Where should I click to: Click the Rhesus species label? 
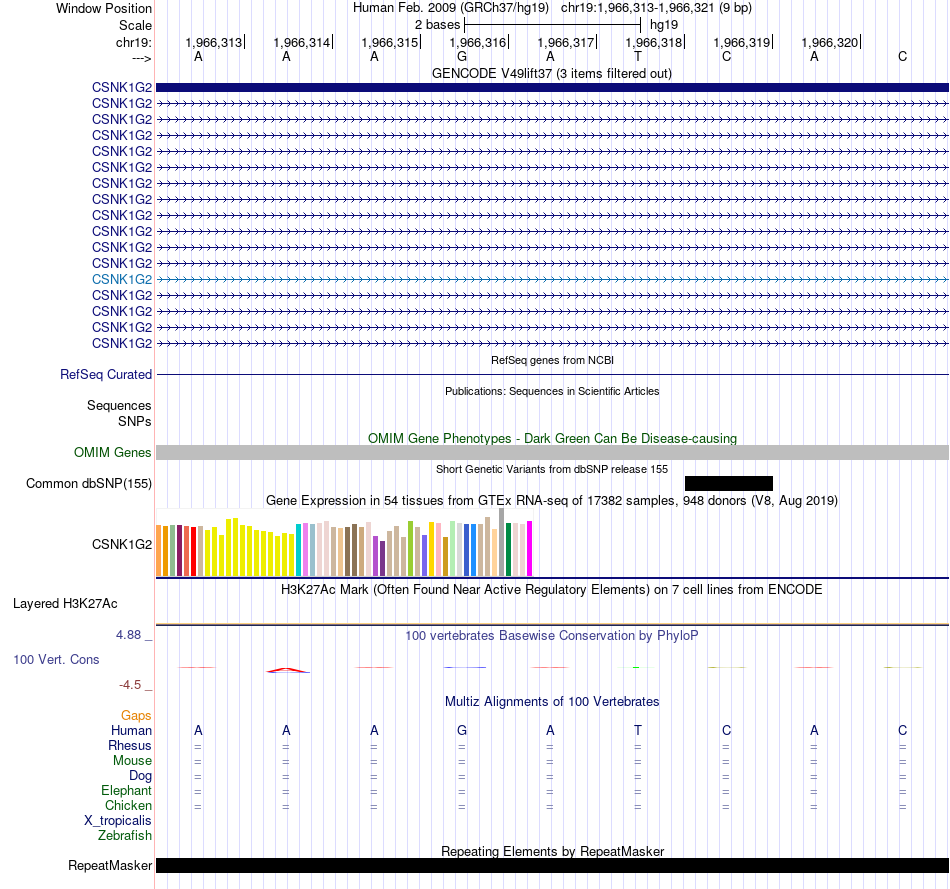pos(130,746)
